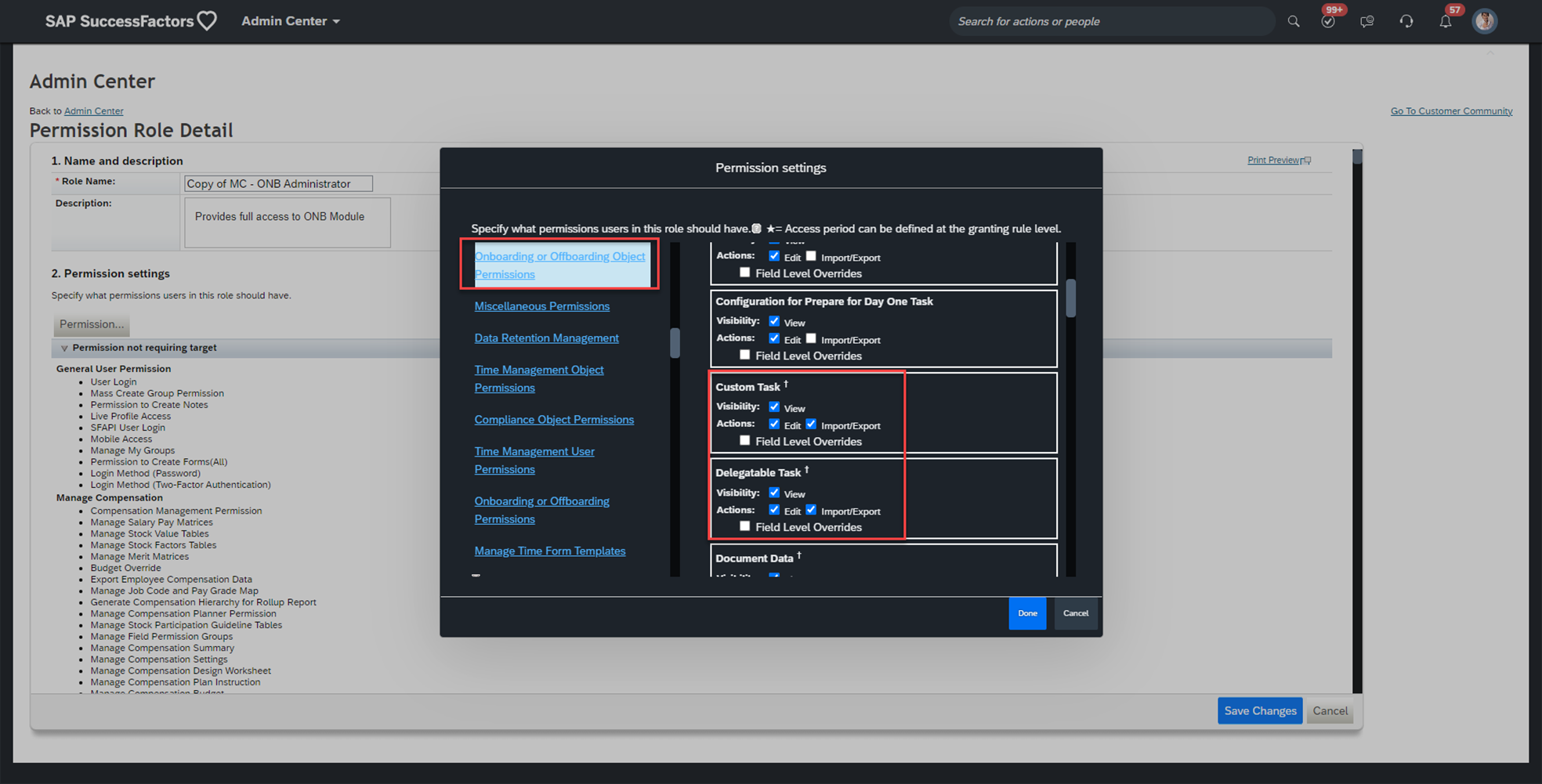Click the headset support icon
The image size is (1542, 784).
click(x=1406, y=21)
